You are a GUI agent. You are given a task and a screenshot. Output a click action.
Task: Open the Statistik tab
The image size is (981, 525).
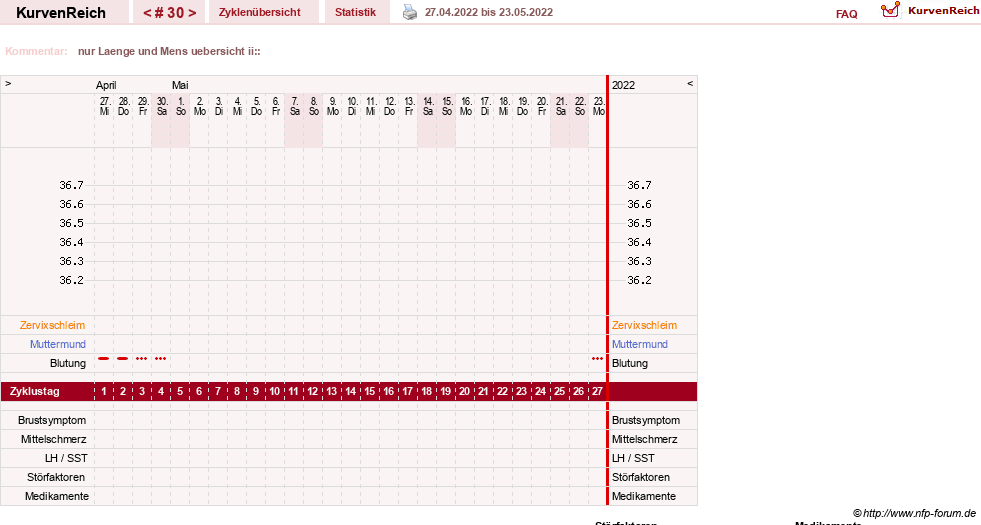tap(355, 13)
